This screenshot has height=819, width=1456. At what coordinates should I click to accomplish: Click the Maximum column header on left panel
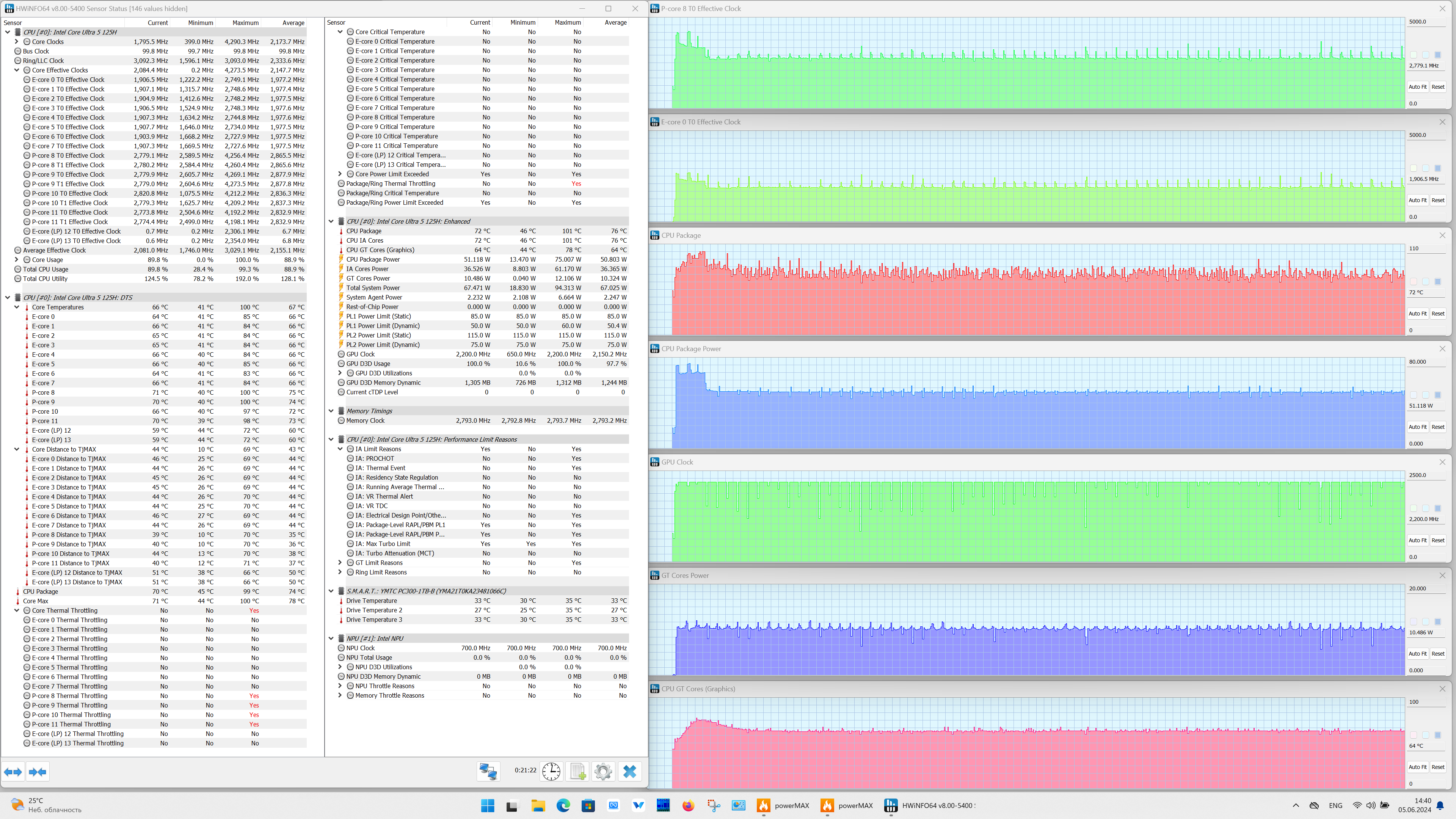click(245, 23)
